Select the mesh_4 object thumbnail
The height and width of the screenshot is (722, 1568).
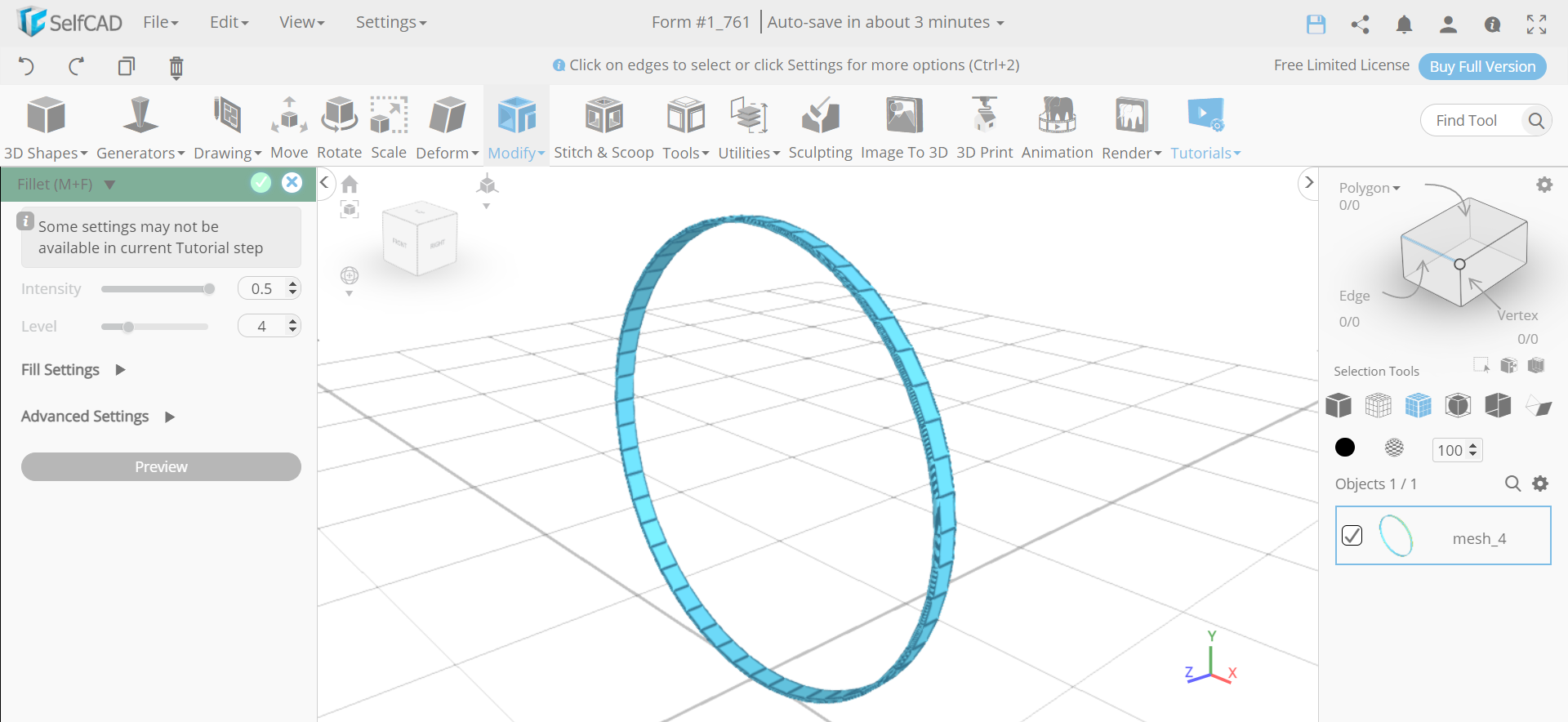pos(1396,536)
